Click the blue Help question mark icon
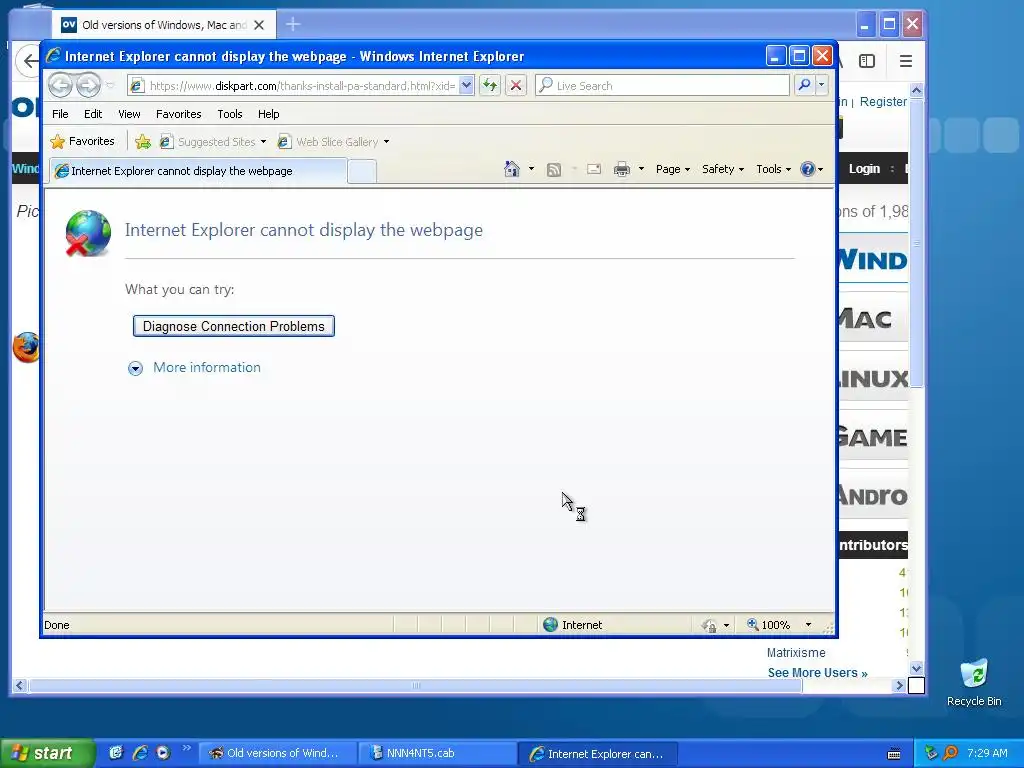 point(808,169)
